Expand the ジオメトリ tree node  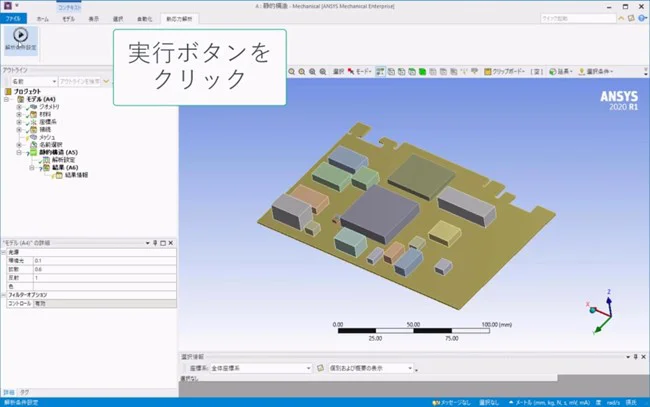[x=19, y=107]
